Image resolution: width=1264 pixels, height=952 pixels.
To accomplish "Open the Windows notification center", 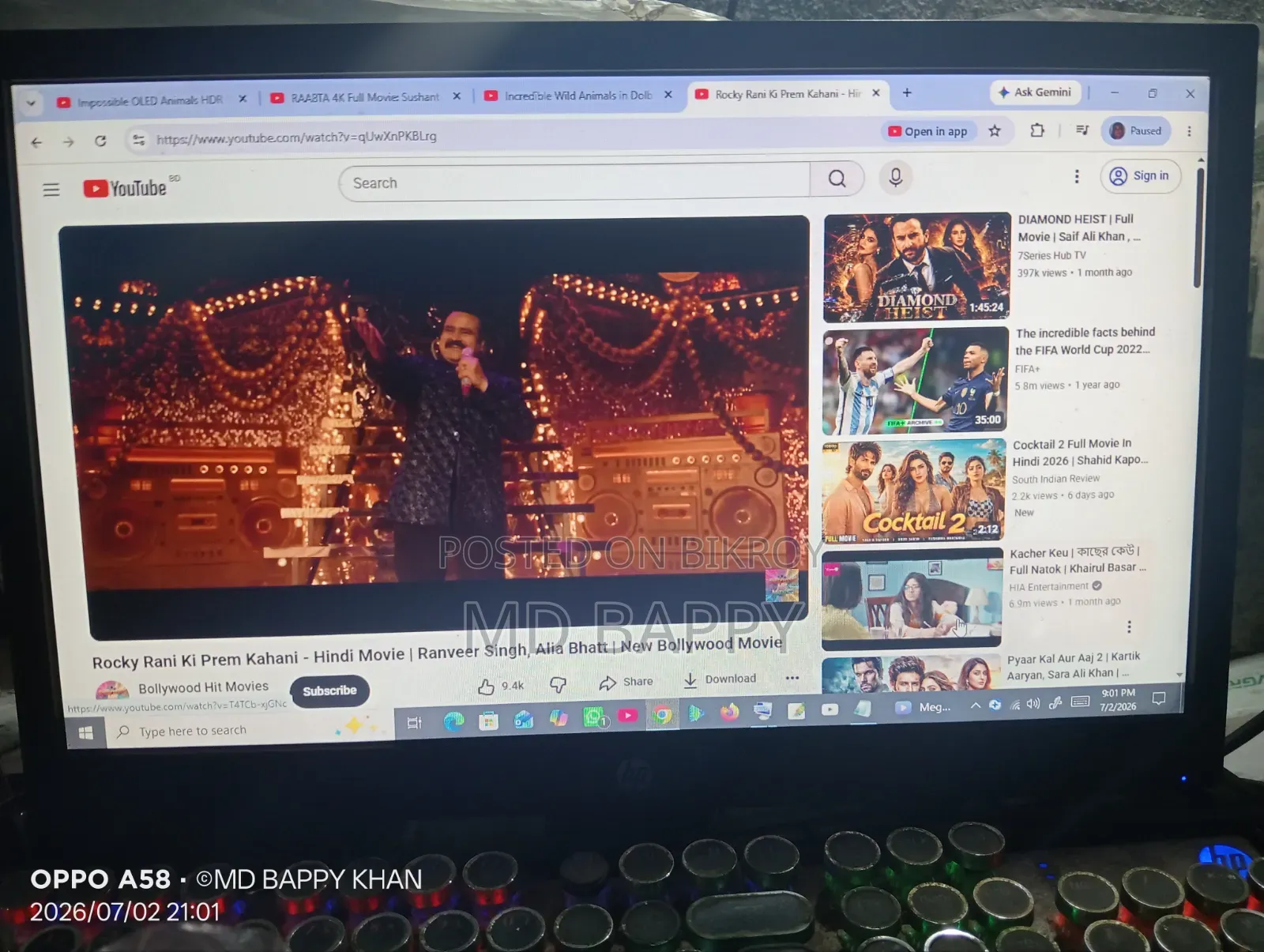I will click(1158, 698).
